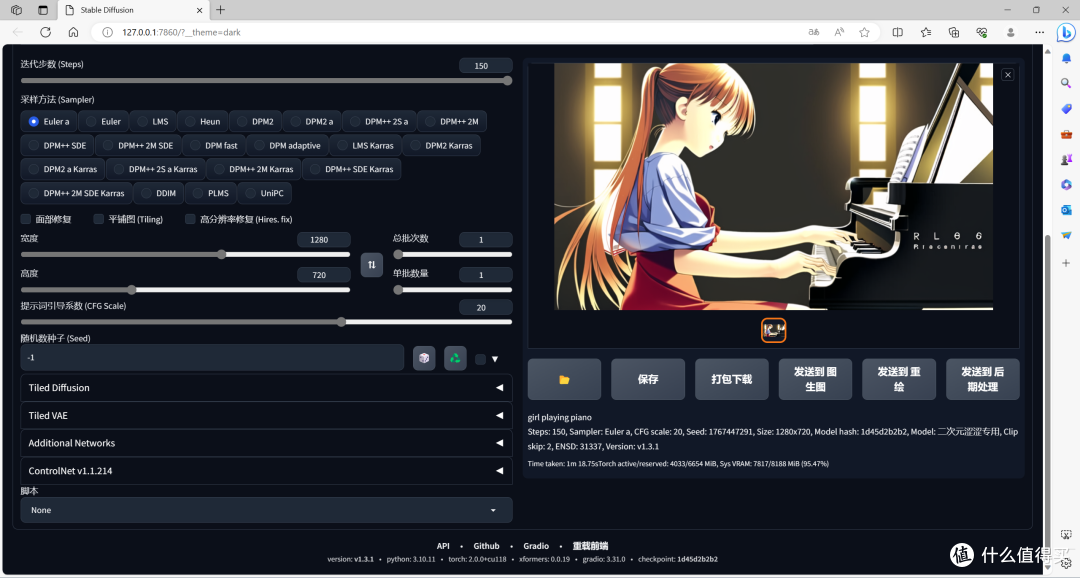Viewport: 1080px width, 578px height.
Task: Select the Euler a sampler
Action: (48, 121)
